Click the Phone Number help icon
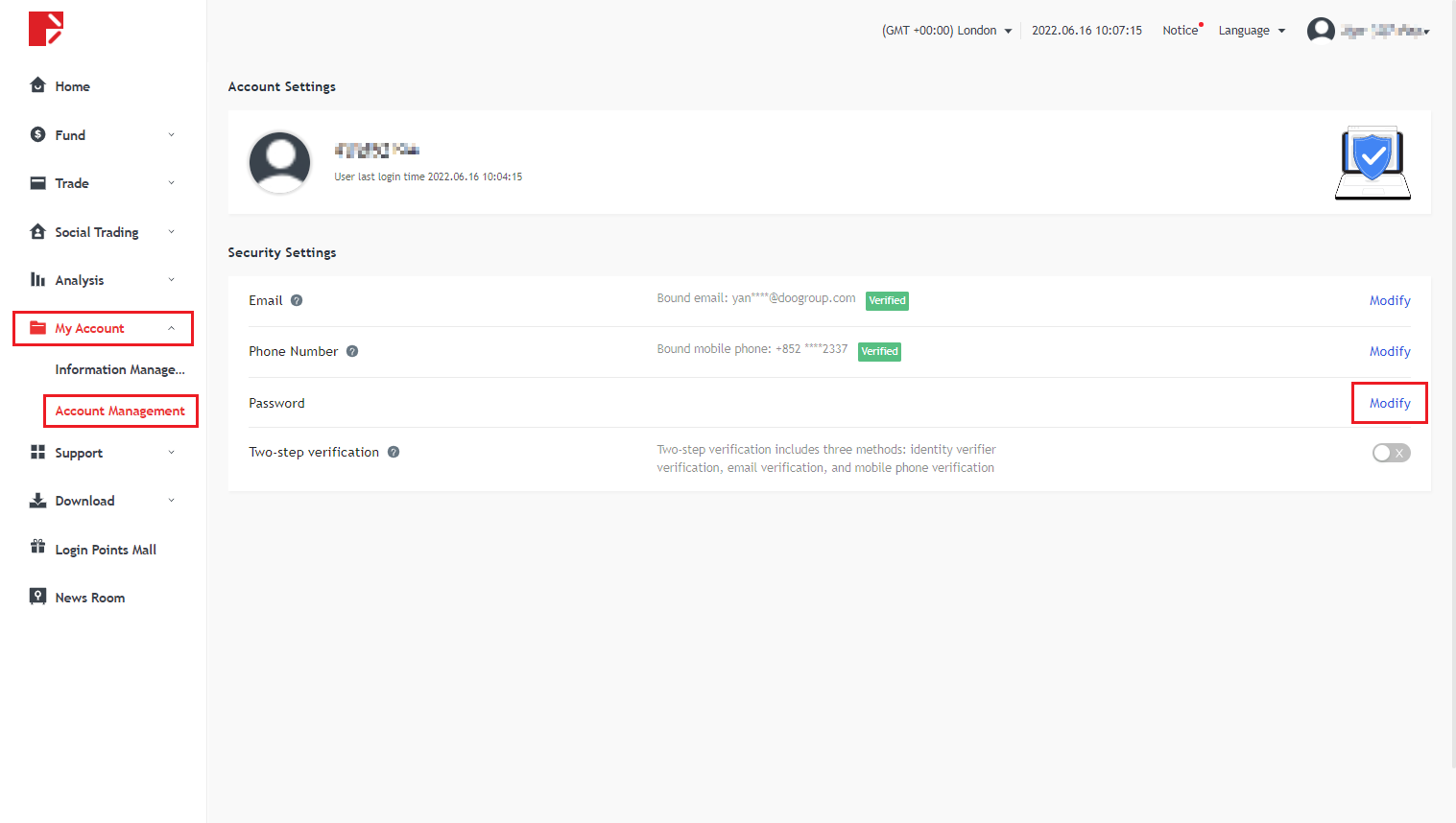1456x823 pixels. (352, 351)
